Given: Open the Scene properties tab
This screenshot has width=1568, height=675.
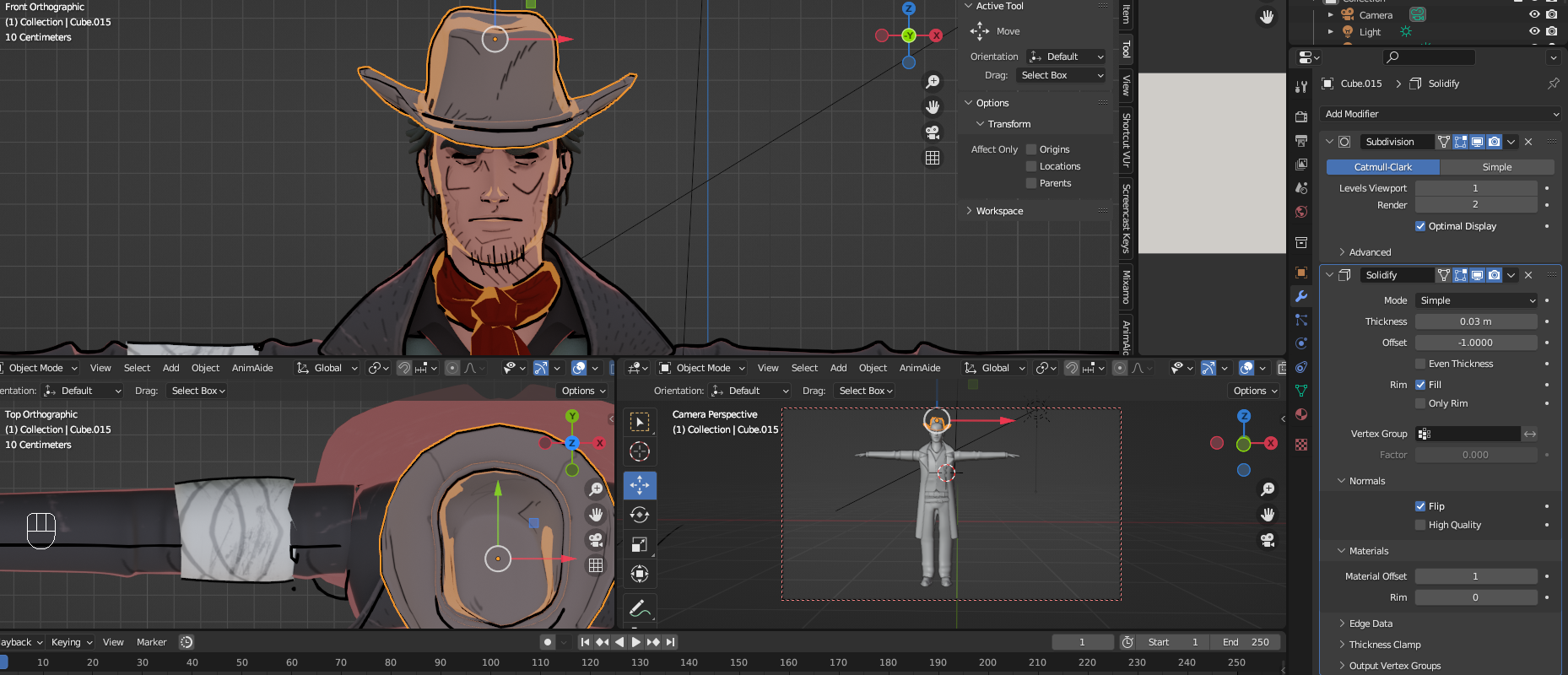Looking at the screenshot, I should [1301, 187].
